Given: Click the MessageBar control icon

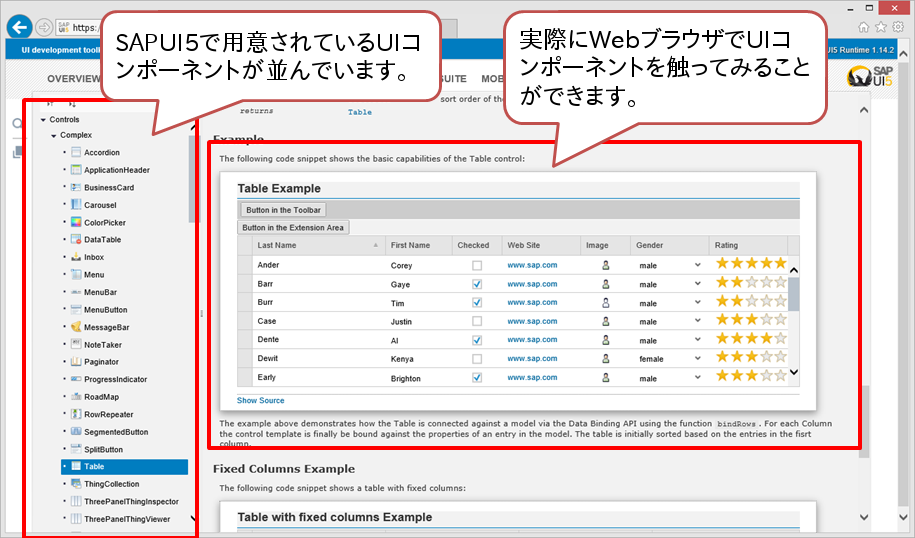Looking at the screenshot, I should click(x=76, y=327).
